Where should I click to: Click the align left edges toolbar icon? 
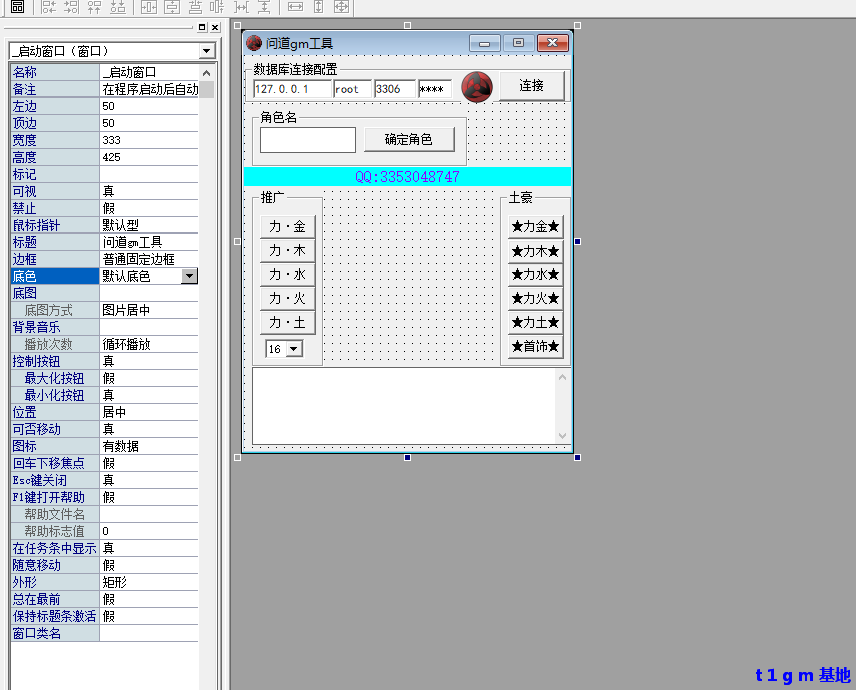coord(47,8)
